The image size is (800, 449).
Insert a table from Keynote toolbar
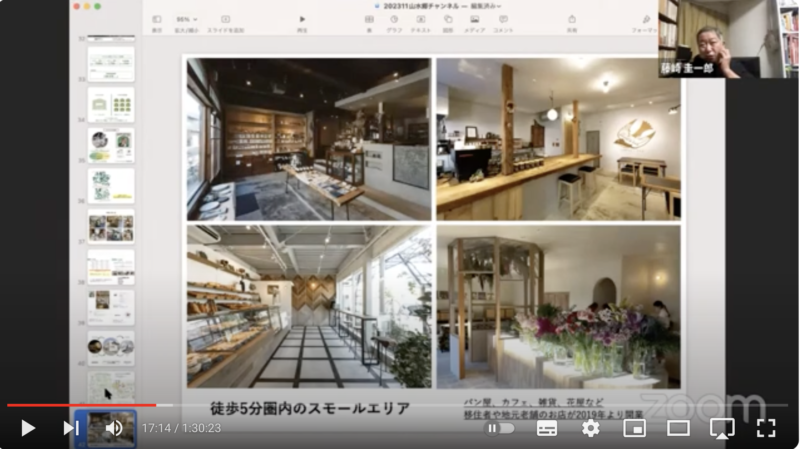(x=369, y=20)
